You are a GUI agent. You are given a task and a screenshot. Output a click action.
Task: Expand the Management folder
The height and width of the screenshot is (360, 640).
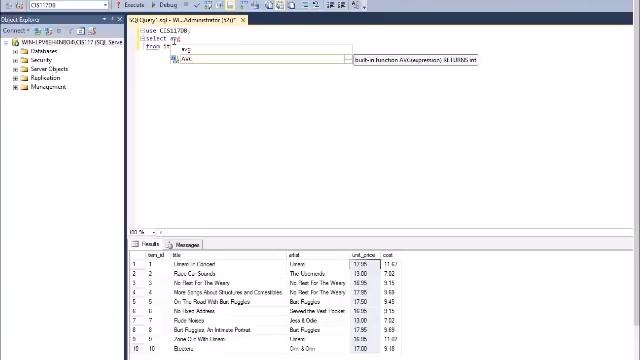(16, 87)
